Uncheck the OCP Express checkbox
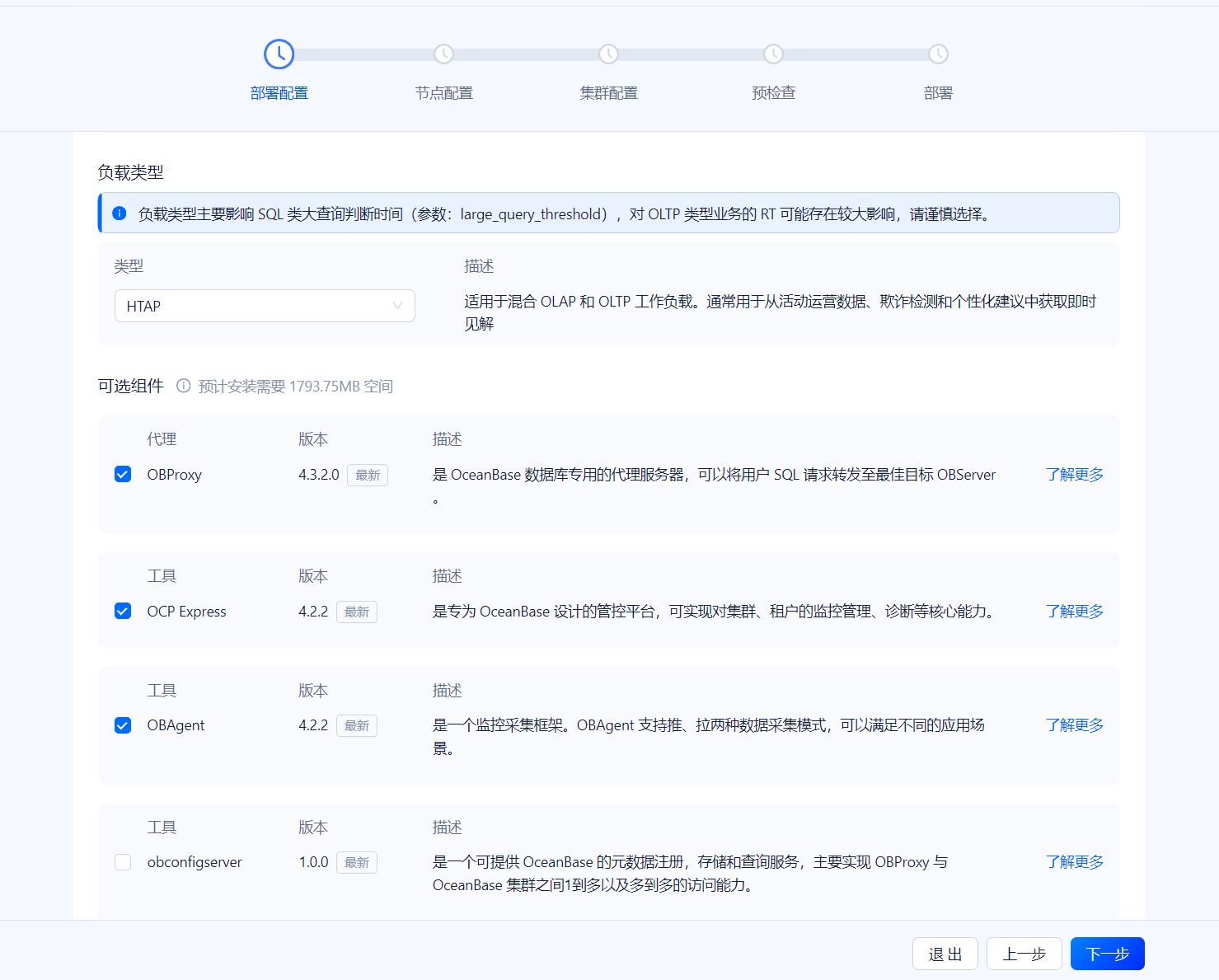 123,611
